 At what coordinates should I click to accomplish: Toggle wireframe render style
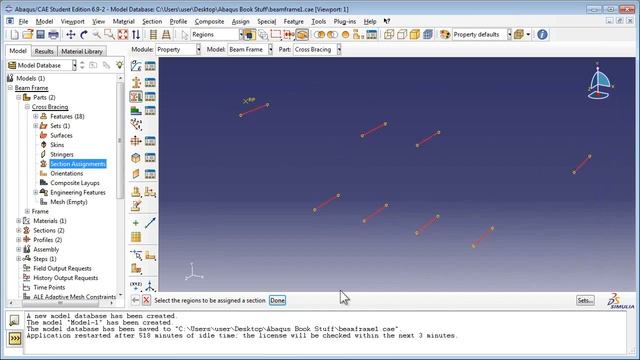(389, 35)
